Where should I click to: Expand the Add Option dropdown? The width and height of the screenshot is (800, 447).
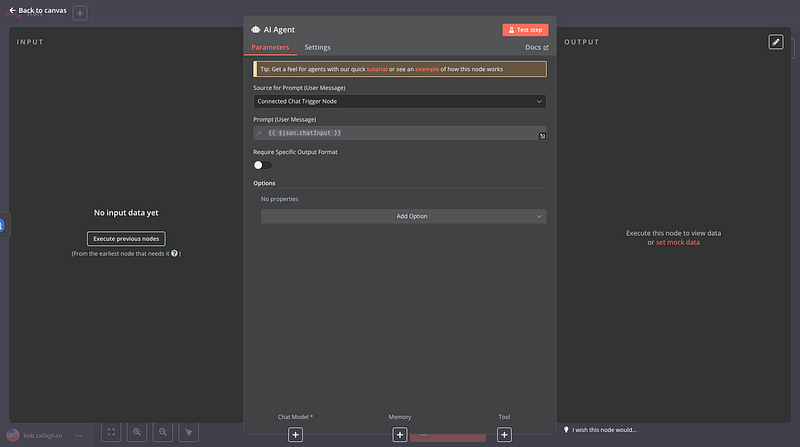[x=404, y=216]
